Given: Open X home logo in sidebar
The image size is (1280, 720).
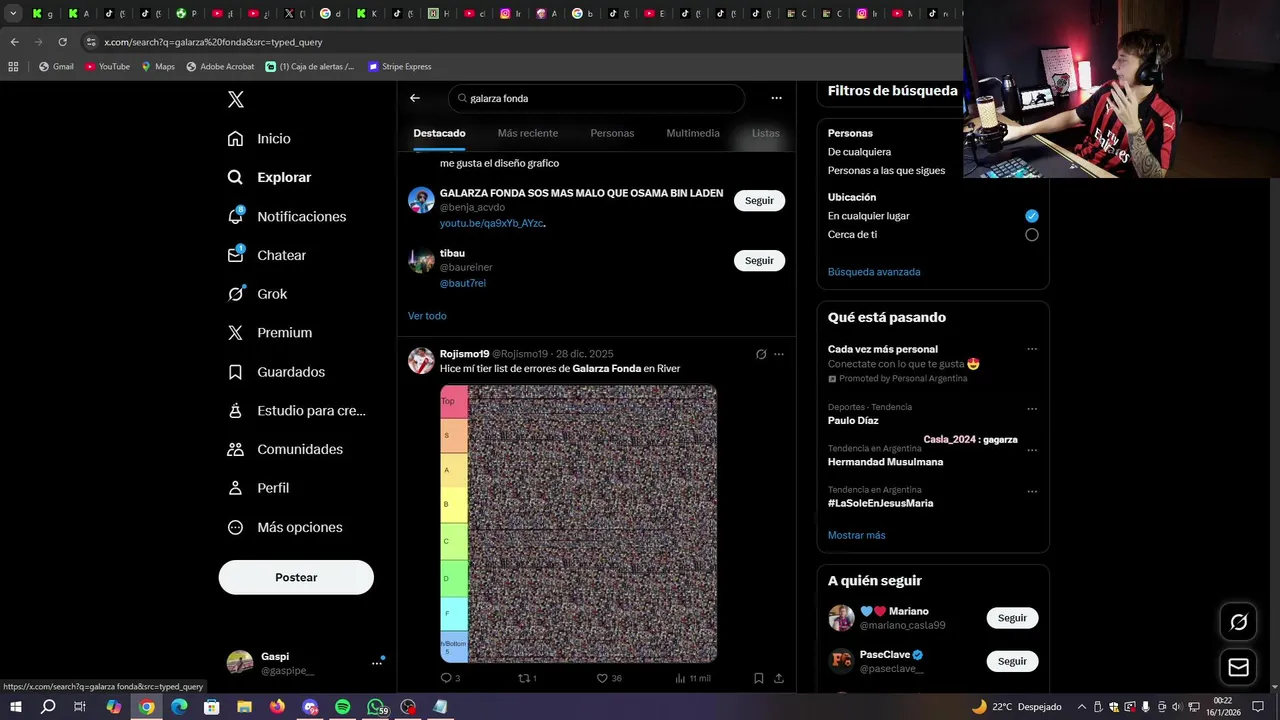Looking at the screenshot, I should coord(236,99).
